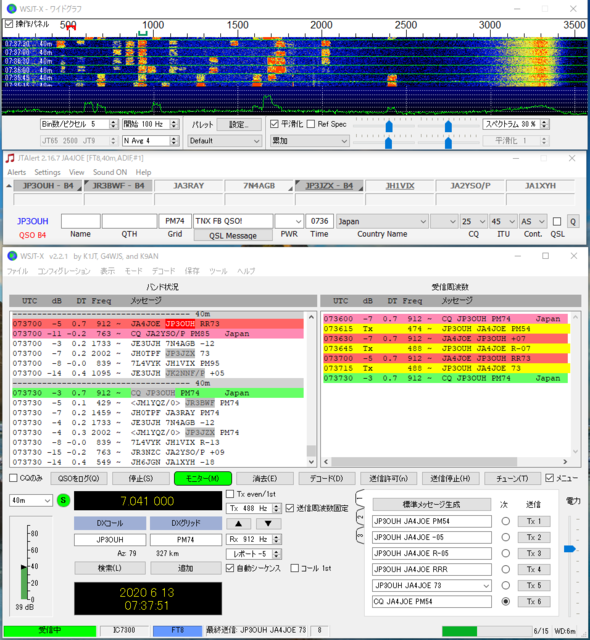590x640 pixels.
Task: Enable Tx even/1st checkbox
Action: click(230, 494)
